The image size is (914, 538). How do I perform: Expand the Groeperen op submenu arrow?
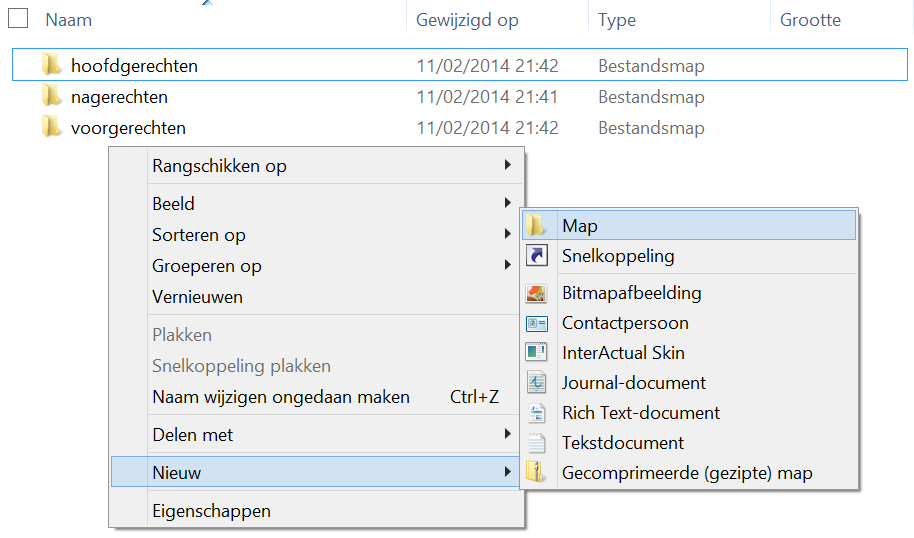pos(508,265)
